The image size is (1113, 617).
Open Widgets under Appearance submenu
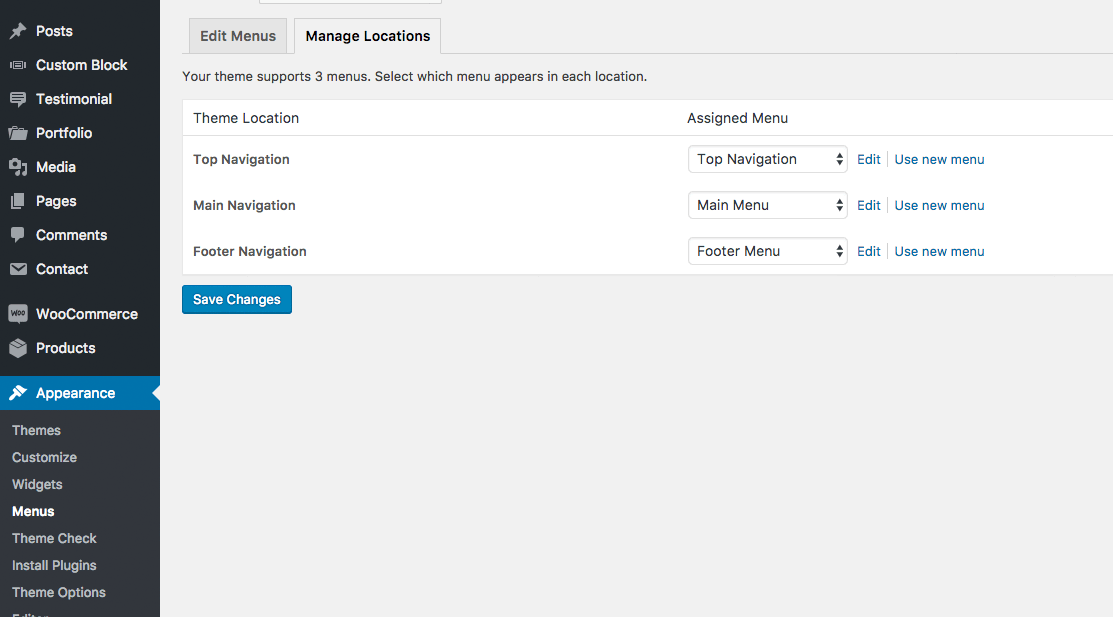[37, 484]
